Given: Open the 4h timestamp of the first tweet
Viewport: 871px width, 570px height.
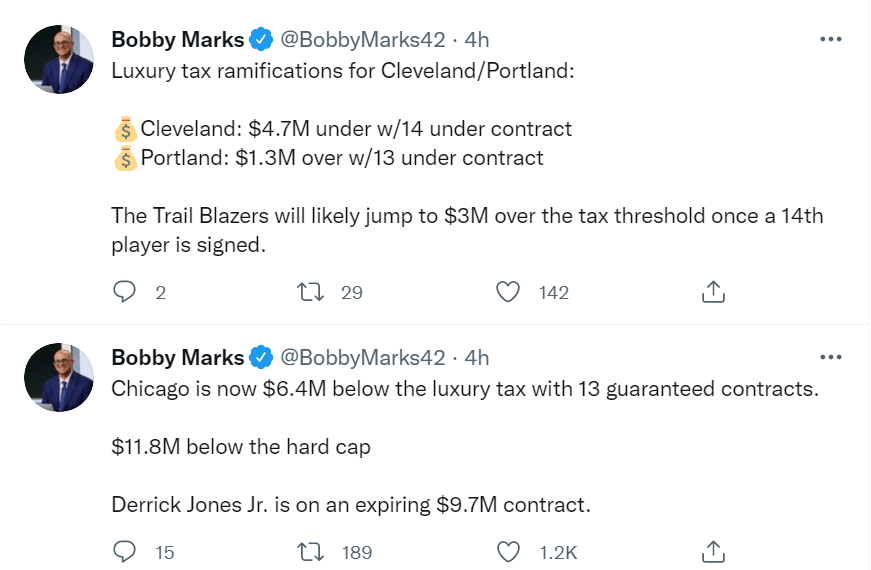Looking at the screenshot, I should 477,40.
